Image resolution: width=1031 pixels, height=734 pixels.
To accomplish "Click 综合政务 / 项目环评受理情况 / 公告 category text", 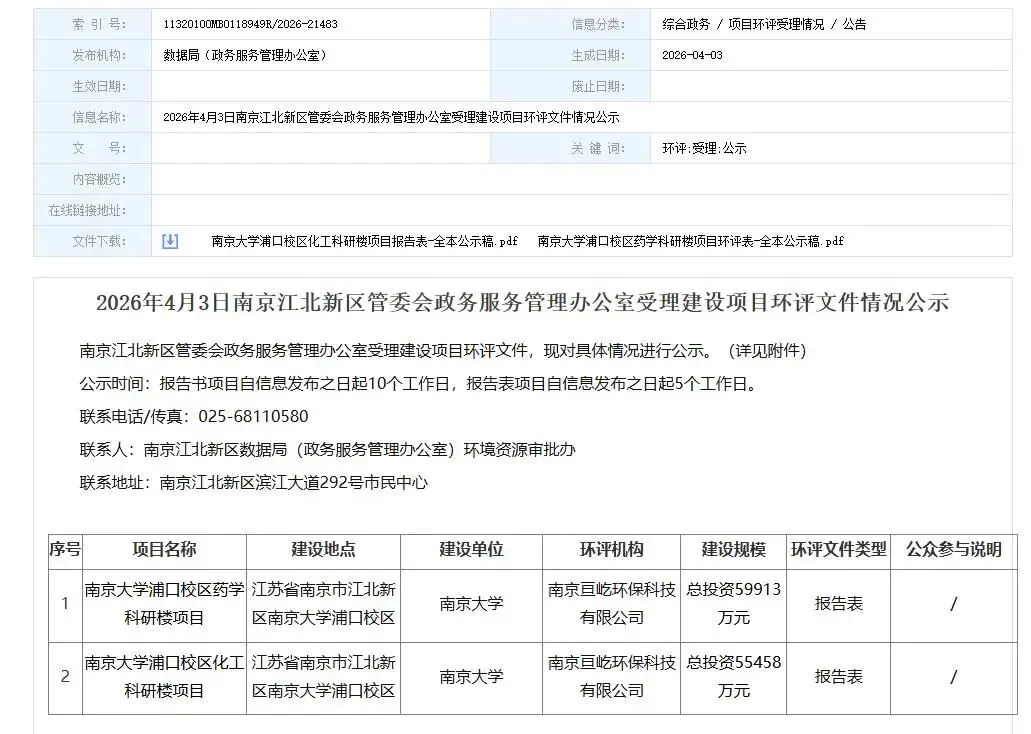I will (x=764, y=24).
